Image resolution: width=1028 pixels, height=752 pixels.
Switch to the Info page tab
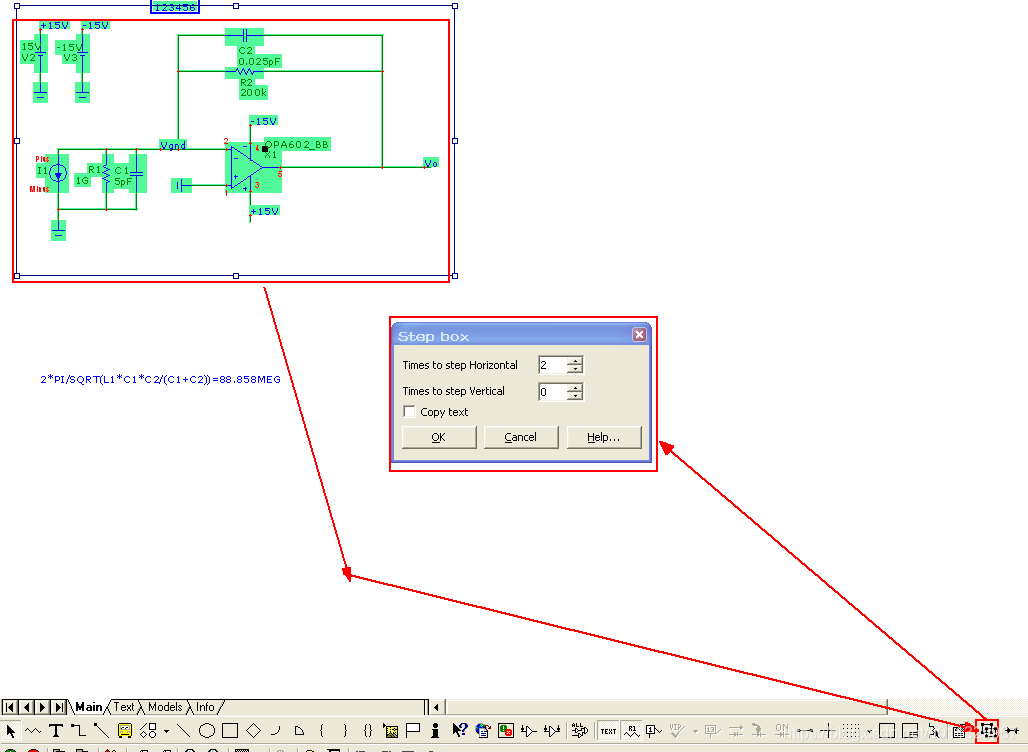205,707
